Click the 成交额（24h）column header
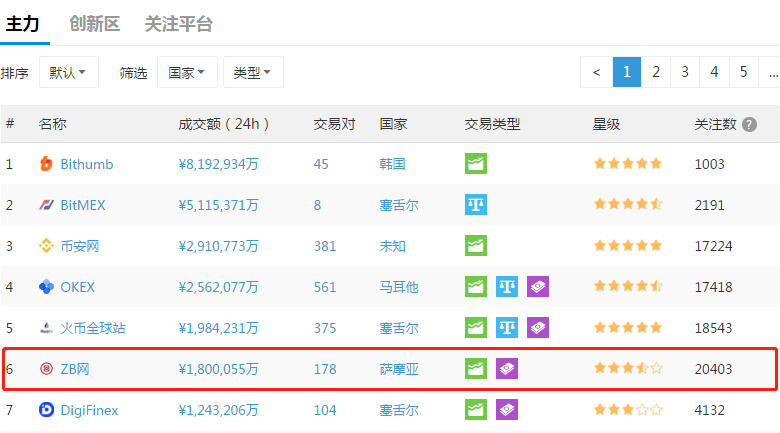This screenshot has height=433, width=780. click(224, 124)
